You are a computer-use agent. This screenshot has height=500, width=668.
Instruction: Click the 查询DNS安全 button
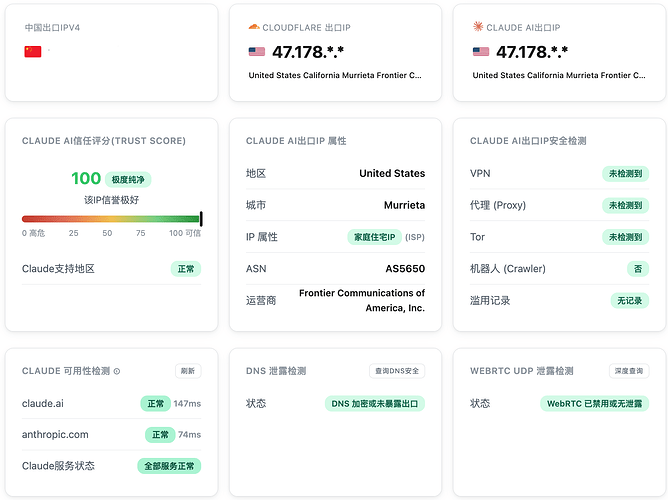tap(397, 371)
